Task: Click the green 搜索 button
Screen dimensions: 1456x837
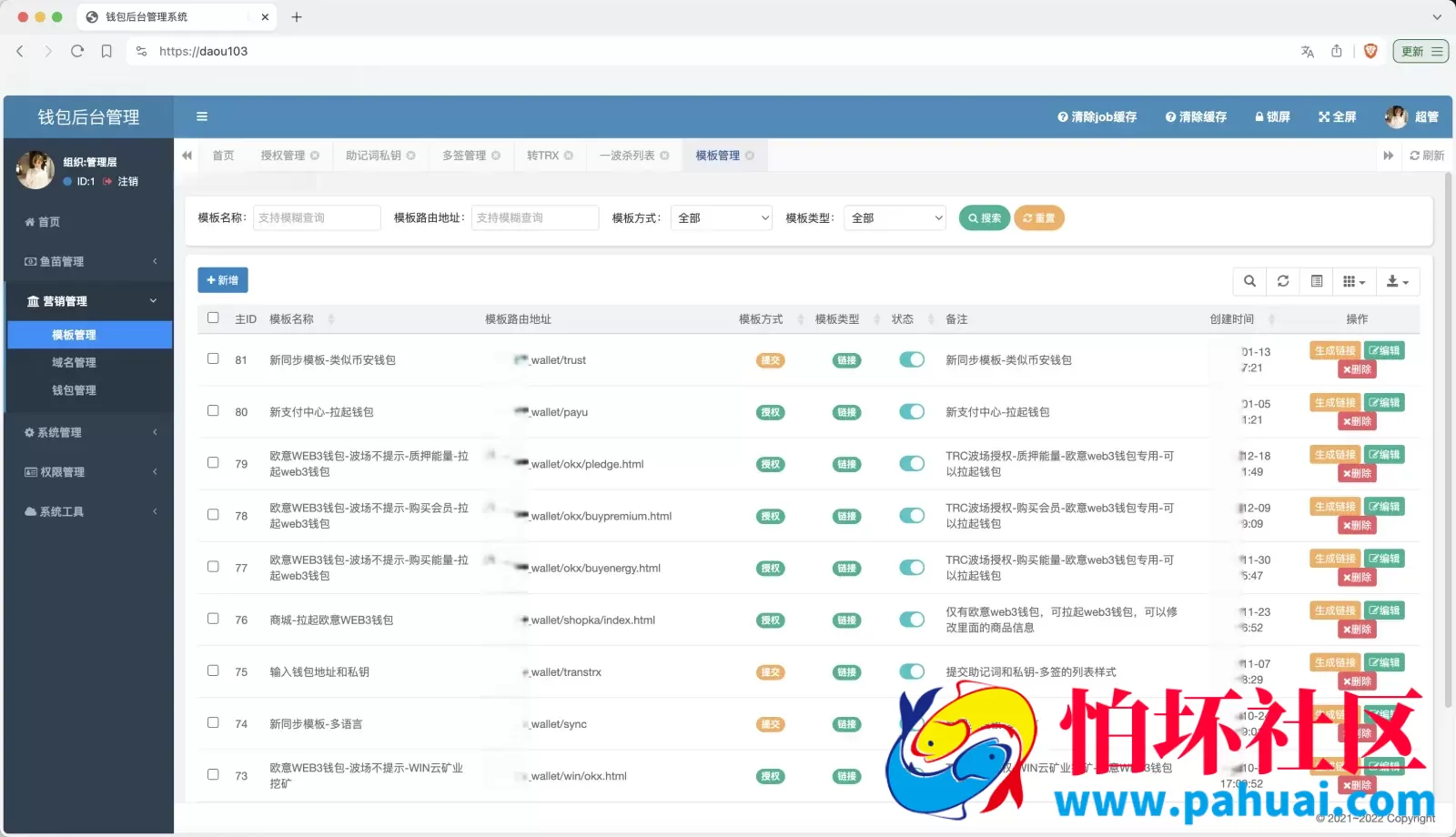Action: click(985, 217)
